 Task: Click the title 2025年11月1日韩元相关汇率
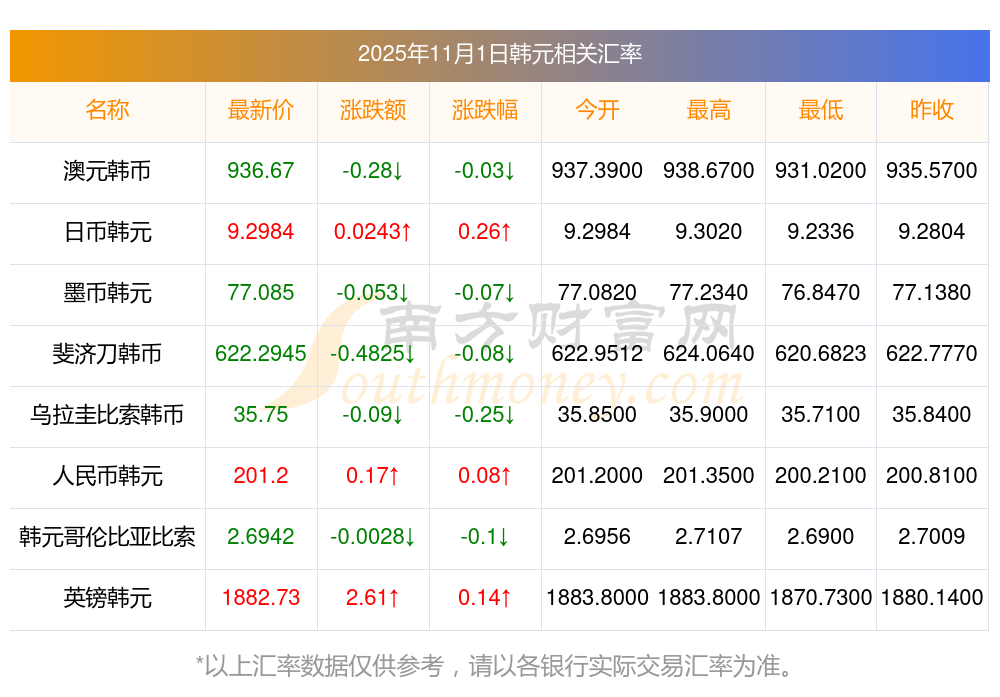coord(499,54)
